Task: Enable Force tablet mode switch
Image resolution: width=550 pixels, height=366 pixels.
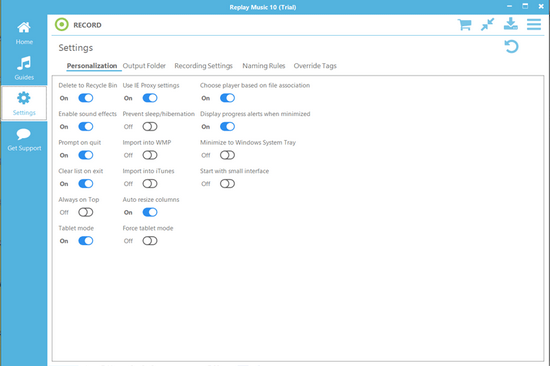Action: [150, 241]
